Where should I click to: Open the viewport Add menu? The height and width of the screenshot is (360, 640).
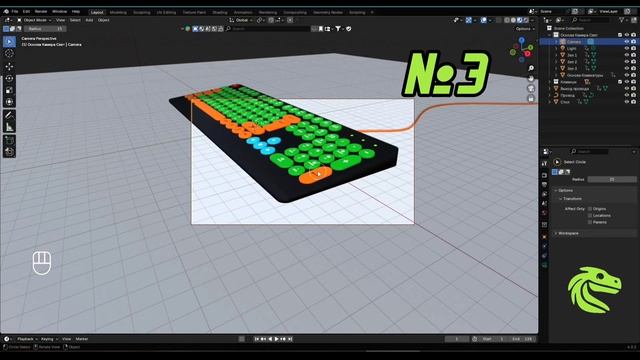coord(89,20)
